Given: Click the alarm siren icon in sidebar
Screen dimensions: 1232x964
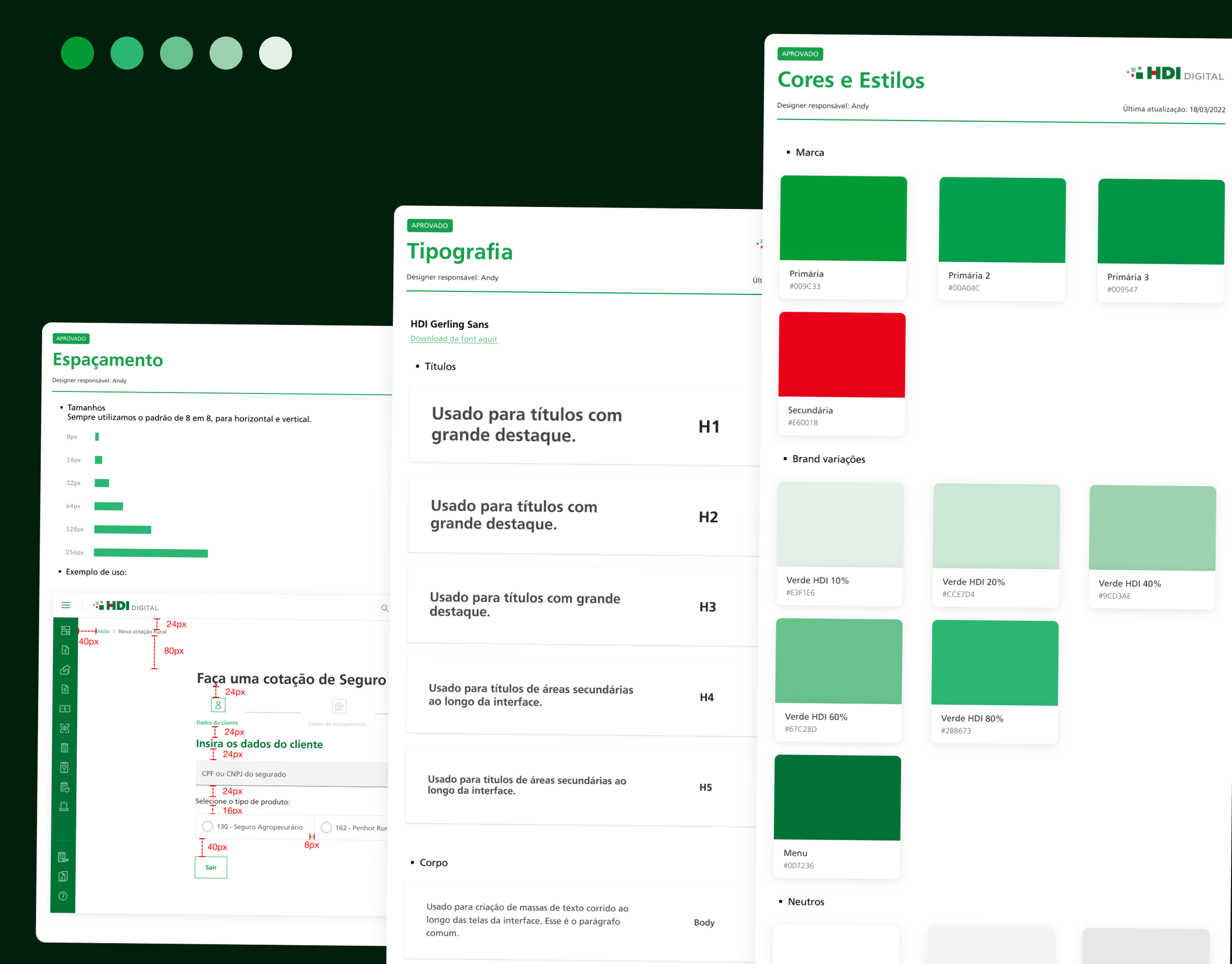Looking at the screenshot, I should click(64, 806).
